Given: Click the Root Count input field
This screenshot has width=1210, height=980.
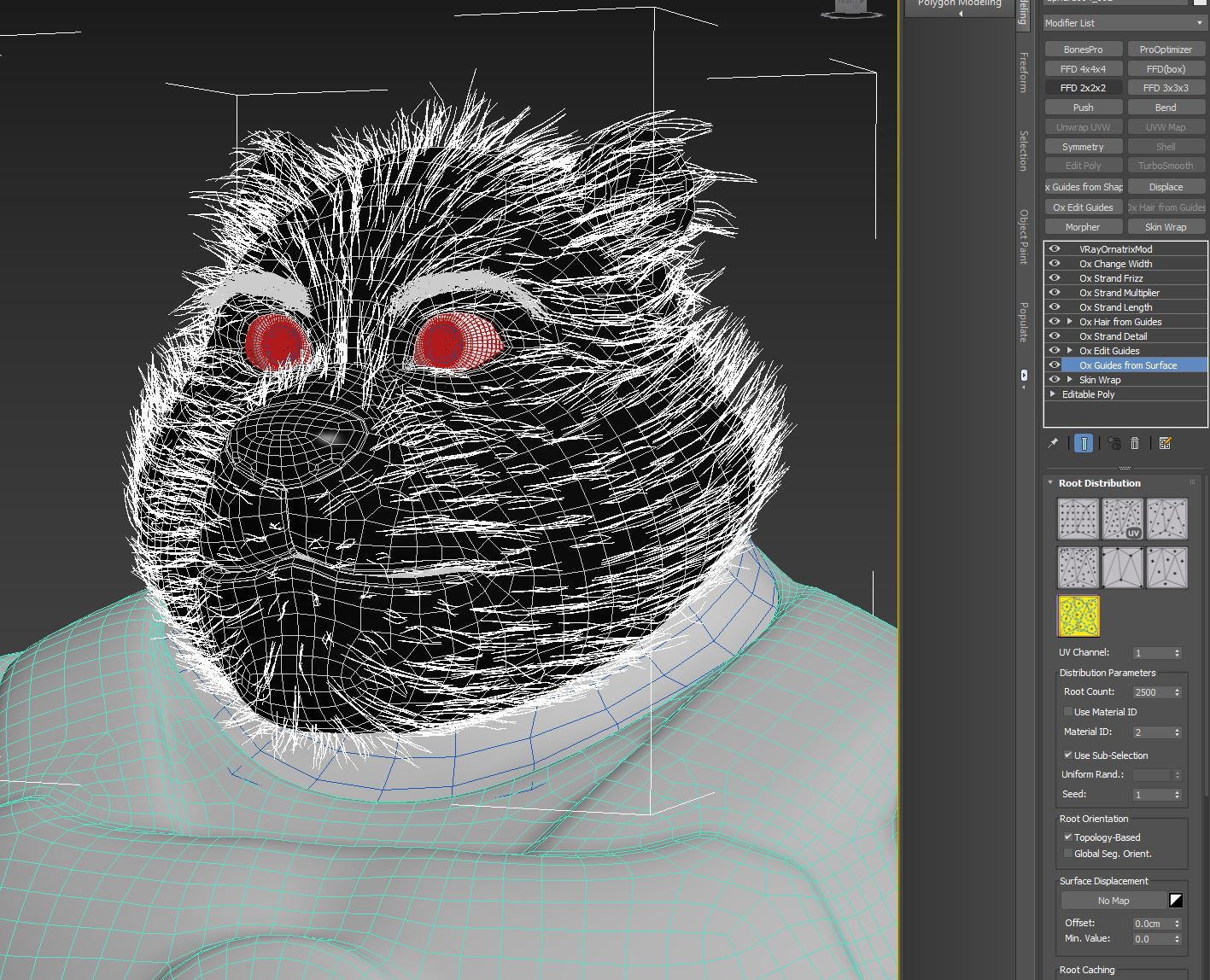Looking at the screenshot, I should tap(1151, 692).
